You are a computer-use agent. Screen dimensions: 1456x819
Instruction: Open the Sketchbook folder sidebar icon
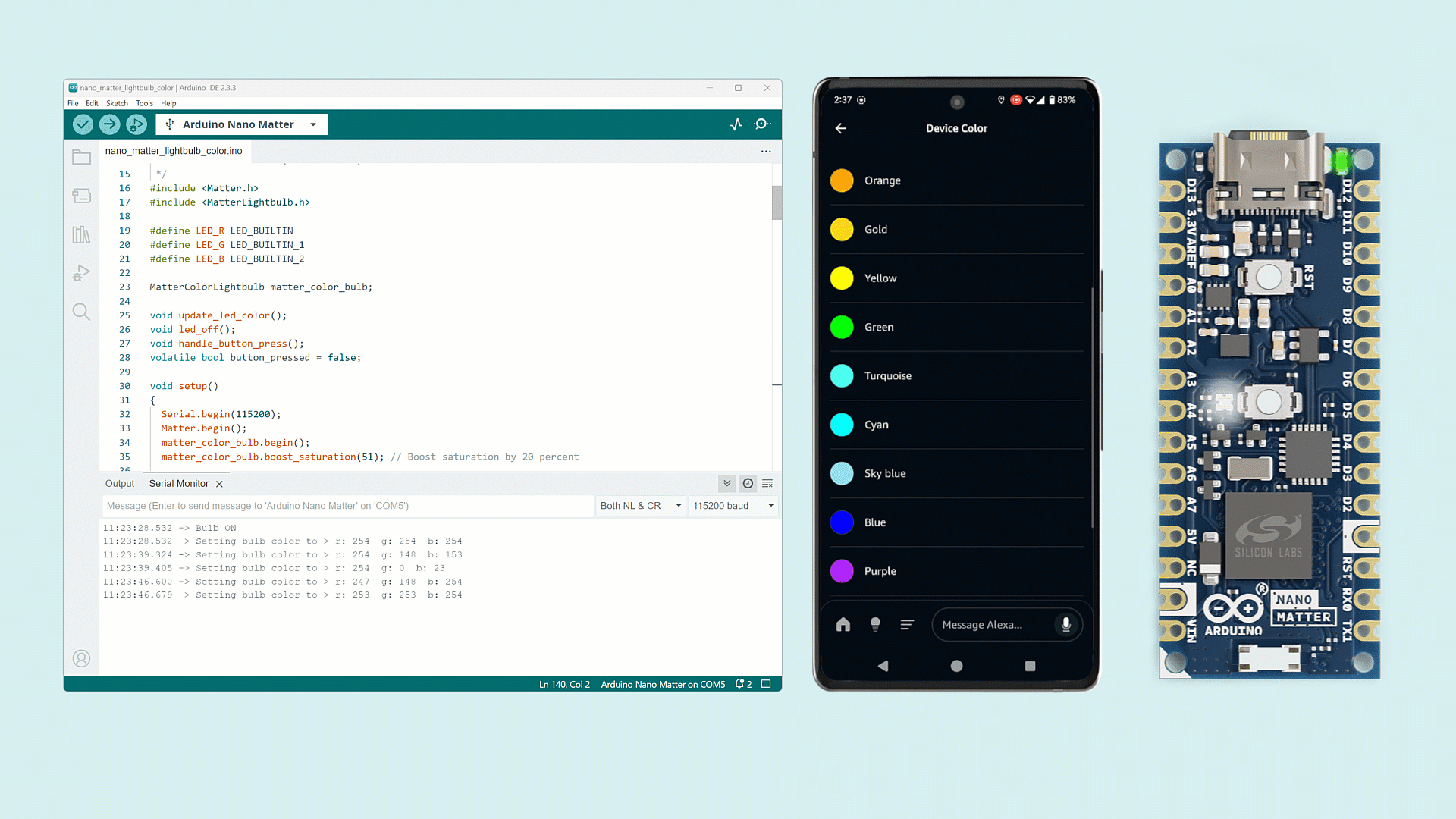pyautogui.click(x=81, y=158)
